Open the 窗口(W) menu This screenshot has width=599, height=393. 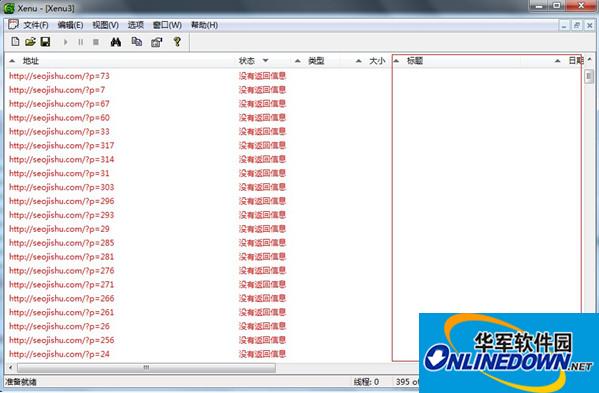pos(167,25)
